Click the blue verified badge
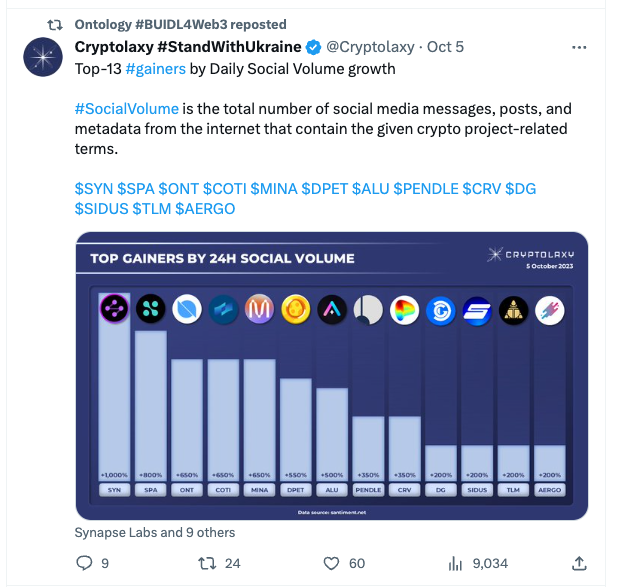 pyautogui.click(x=314, y=47)
